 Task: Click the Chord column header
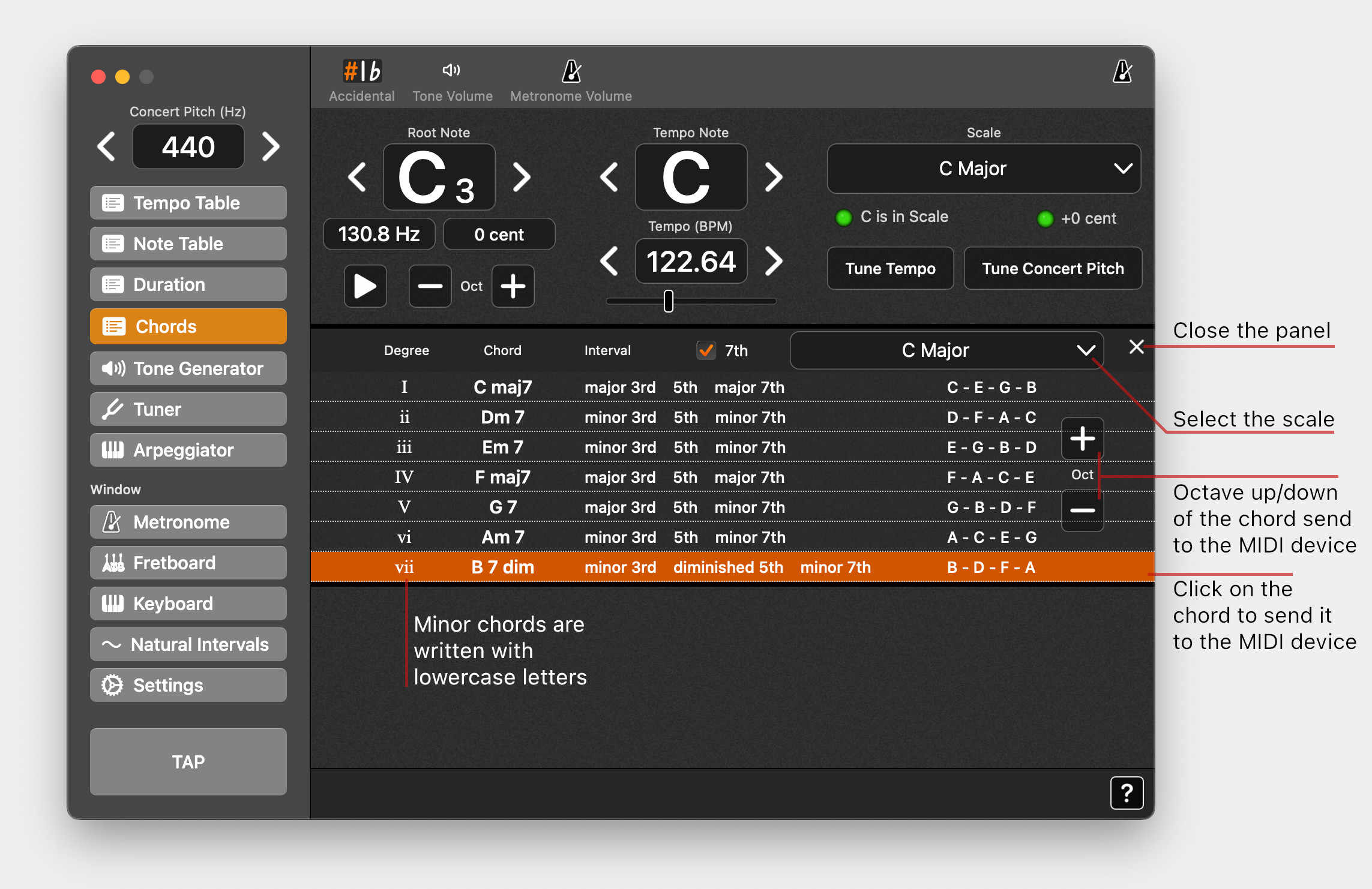pos(502,350)
